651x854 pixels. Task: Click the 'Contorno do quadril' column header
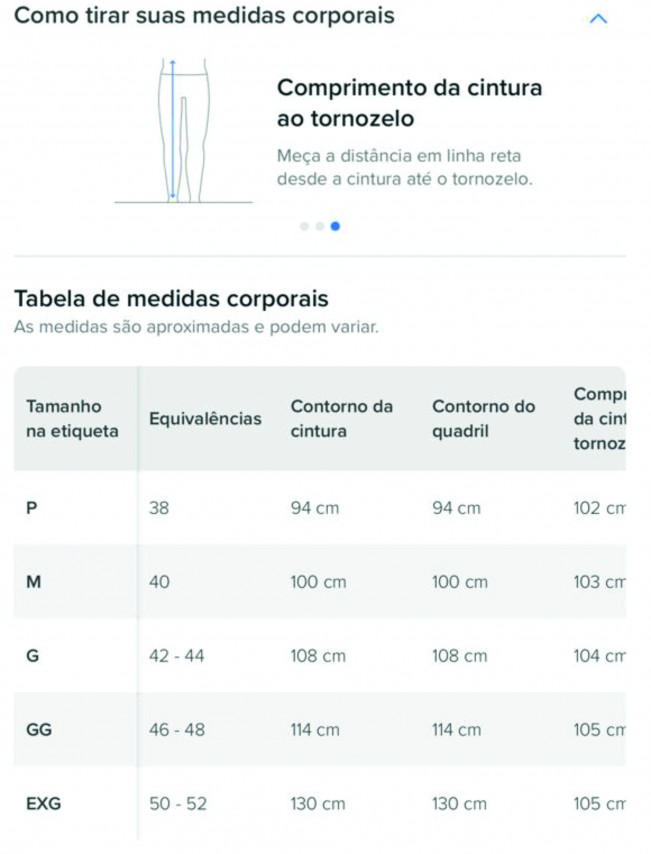click(483, 419)
